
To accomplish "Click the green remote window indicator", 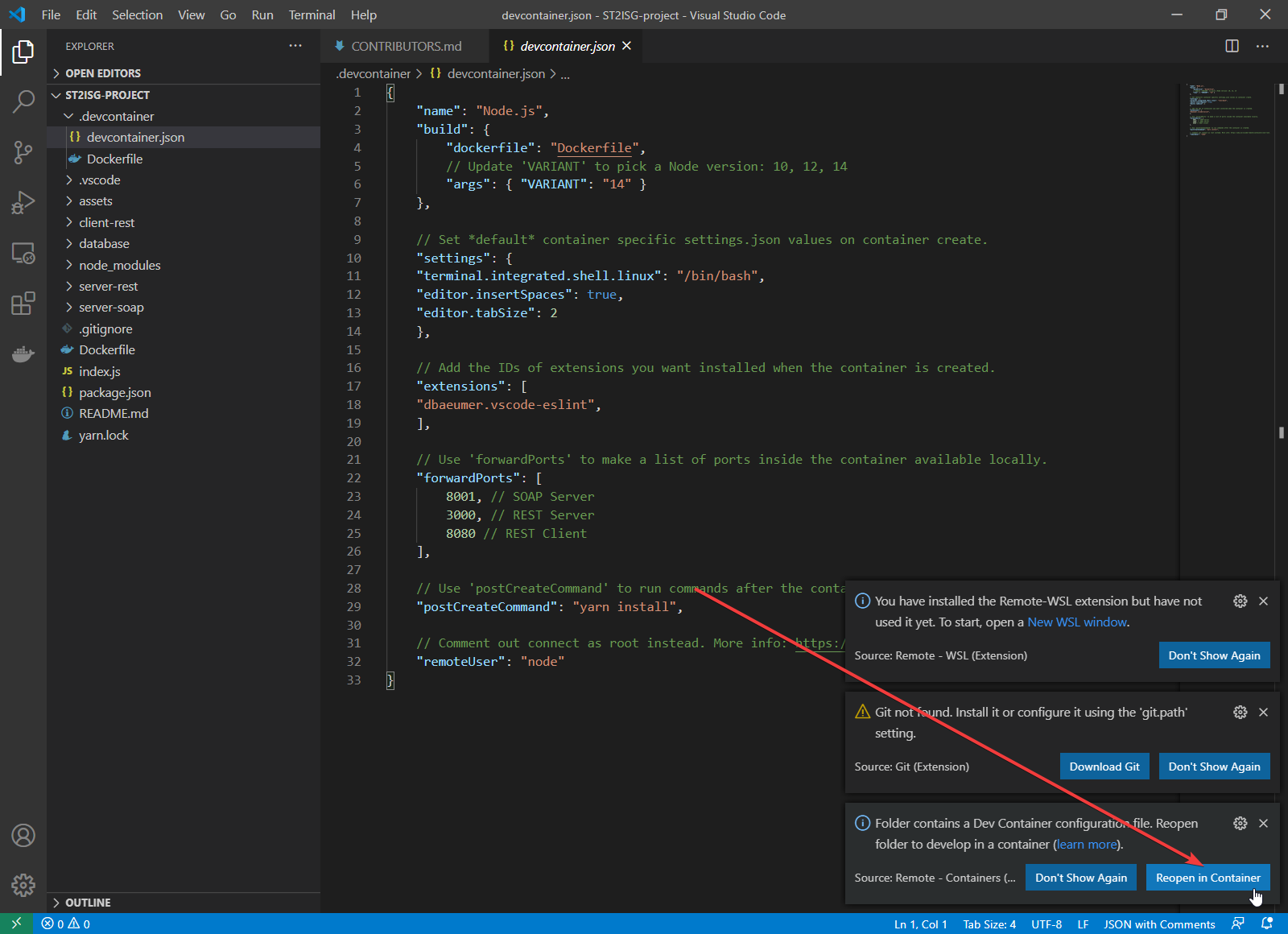I will click(x=16, y=924).
